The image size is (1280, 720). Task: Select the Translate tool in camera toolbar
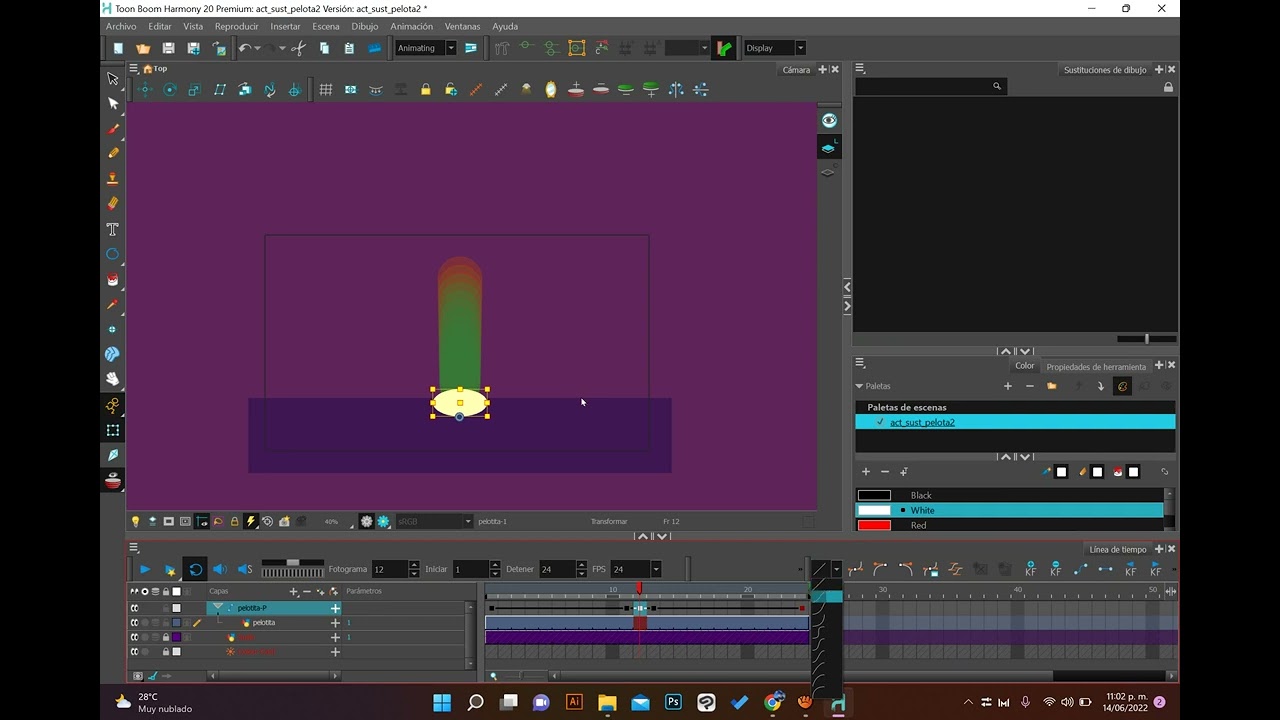(145, 90)
